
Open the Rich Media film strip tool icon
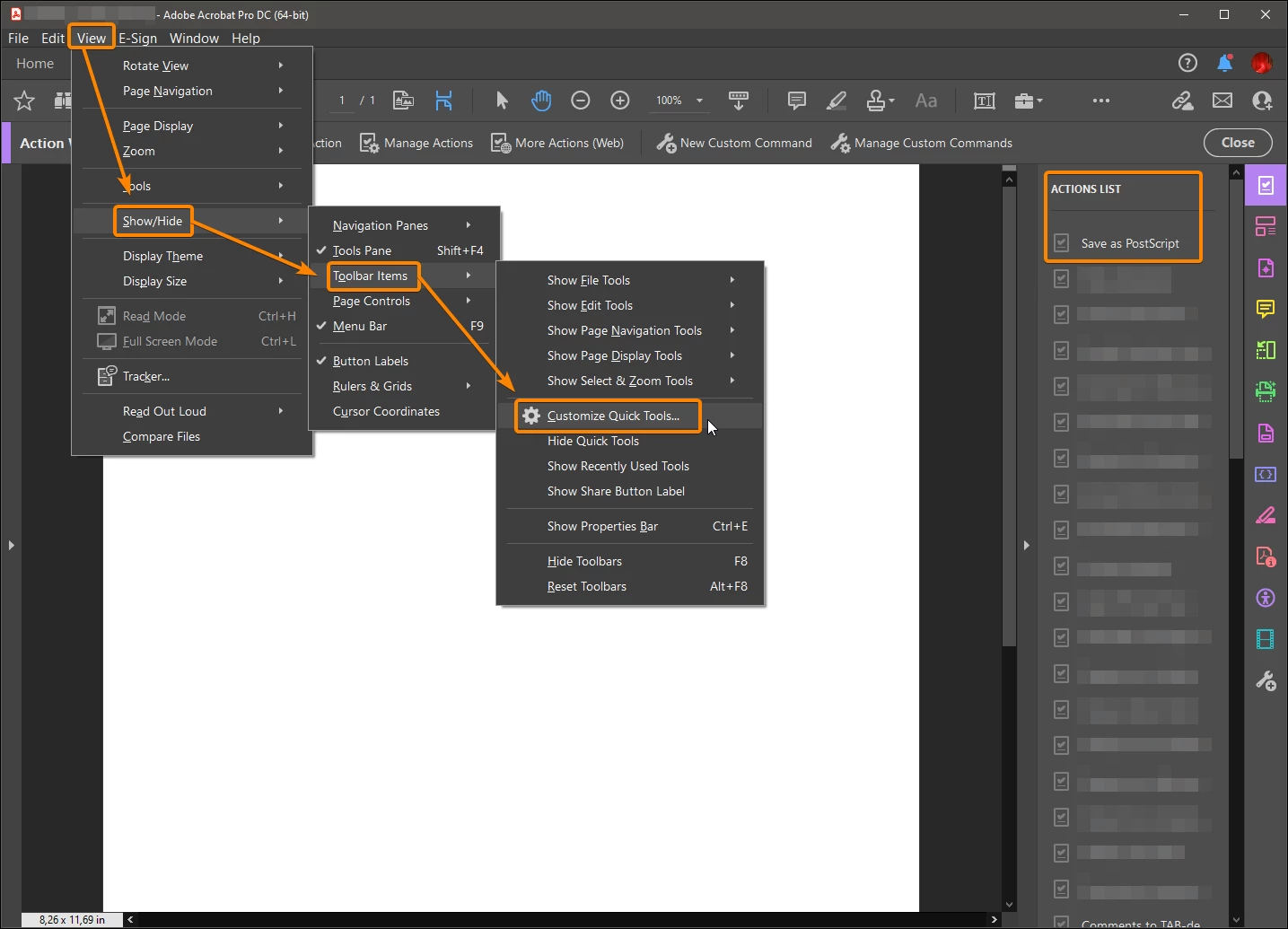click(1266, 639)
